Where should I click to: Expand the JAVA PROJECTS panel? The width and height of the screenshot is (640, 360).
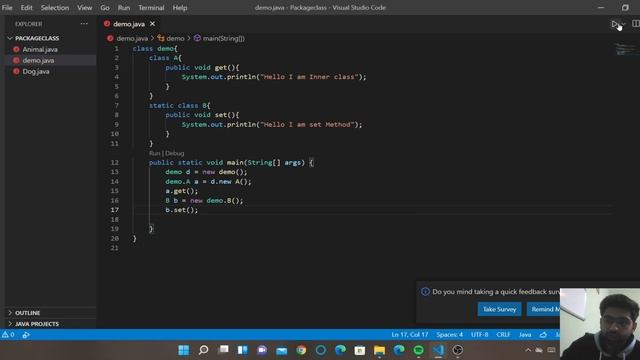pyautogui.click(x=37, y=324)
